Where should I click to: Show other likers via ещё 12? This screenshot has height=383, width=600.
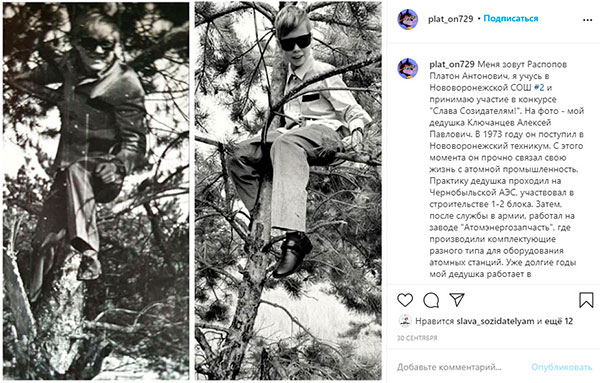pos(559,321)
